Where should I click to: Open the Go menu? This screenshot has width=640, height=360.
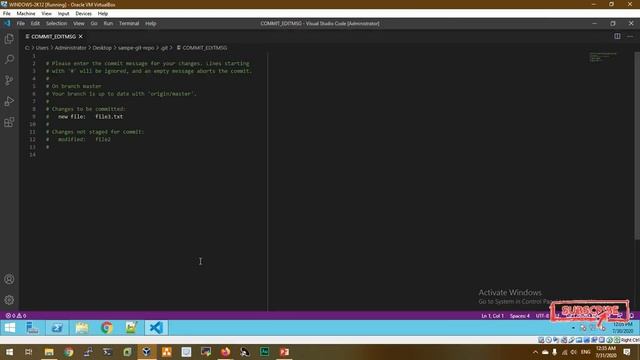94,24
